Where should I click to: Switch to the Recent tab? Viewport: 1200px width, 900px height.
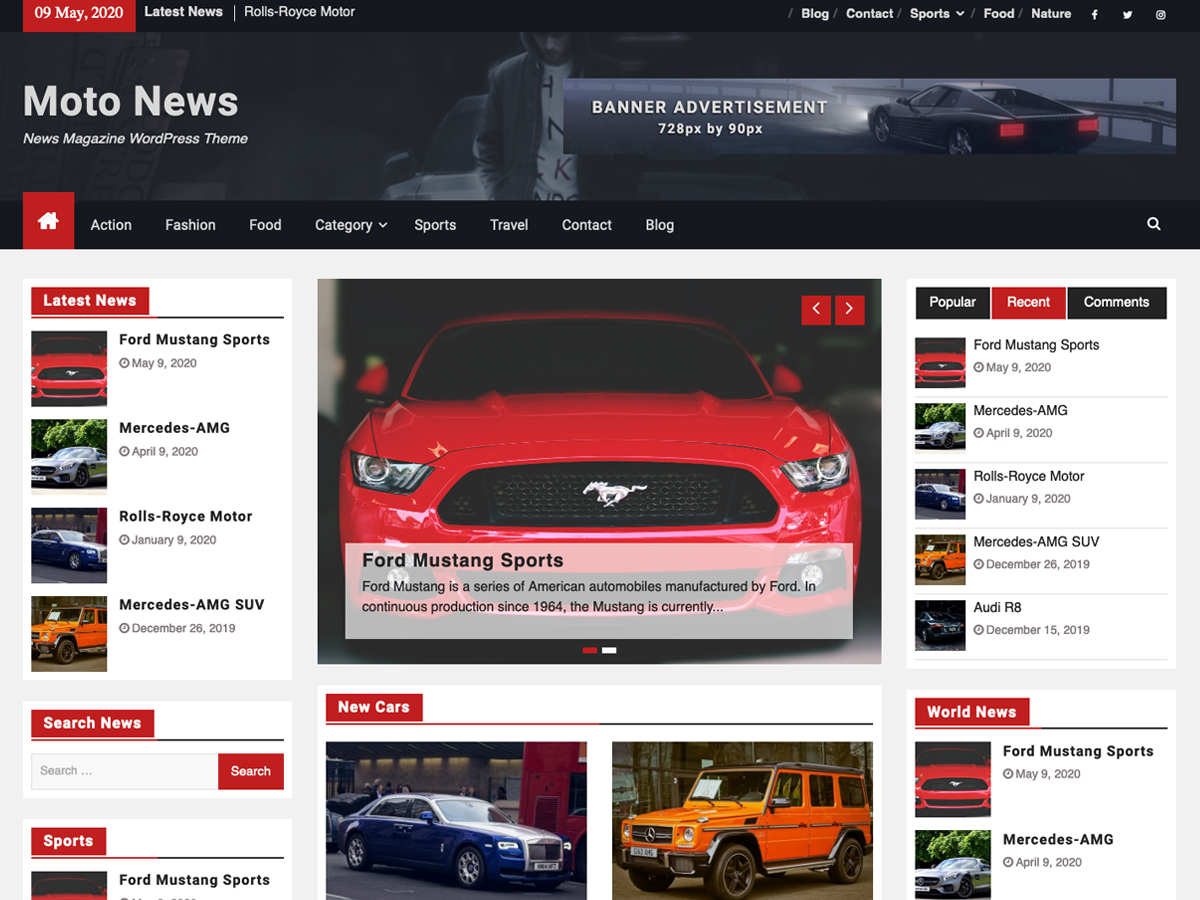coord(1029,302)
